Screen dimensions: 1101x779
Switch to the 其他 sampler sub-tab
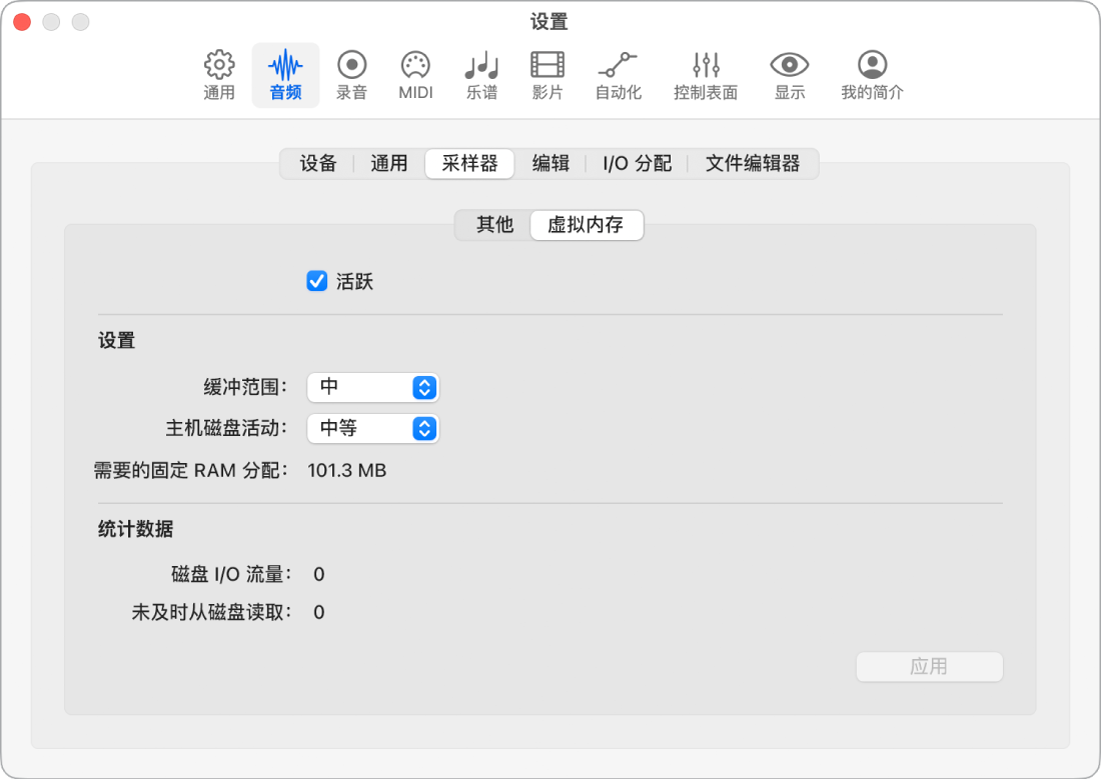(x=494, y=225)
